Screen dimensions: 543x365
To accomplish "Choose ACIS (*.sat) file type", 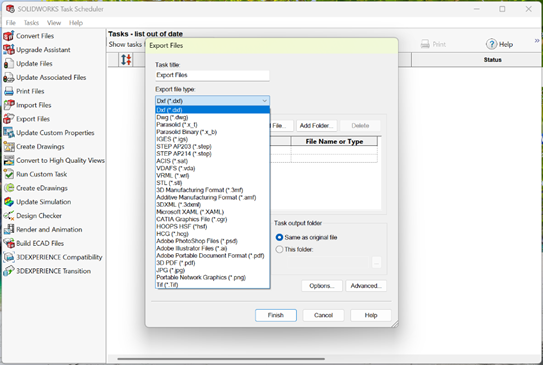I will click(x=213, y=161).
